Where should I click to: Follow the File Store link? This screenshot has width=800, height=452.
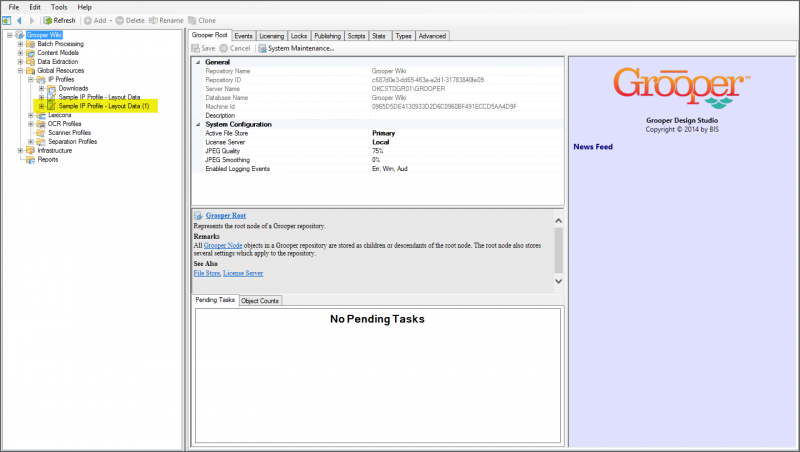point(207,273)
